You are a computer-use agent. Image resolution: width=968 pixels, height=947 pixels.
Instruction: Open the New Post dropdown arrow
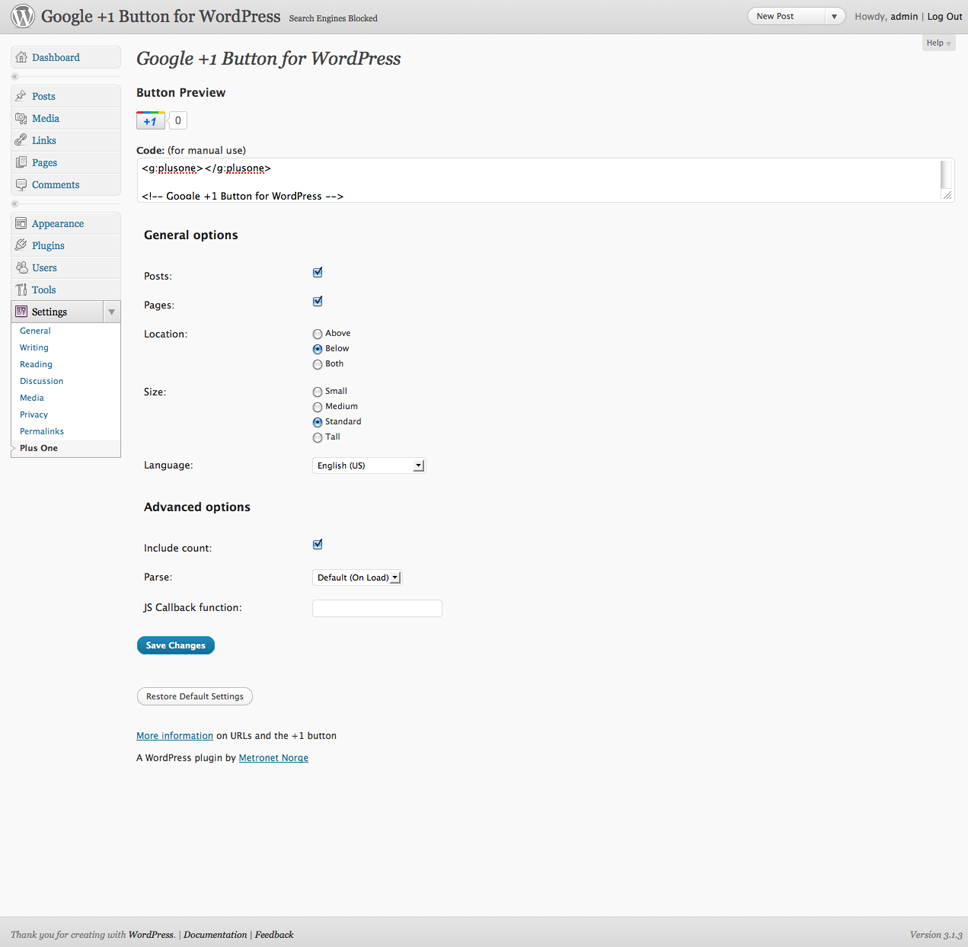[x=834, y=17]
